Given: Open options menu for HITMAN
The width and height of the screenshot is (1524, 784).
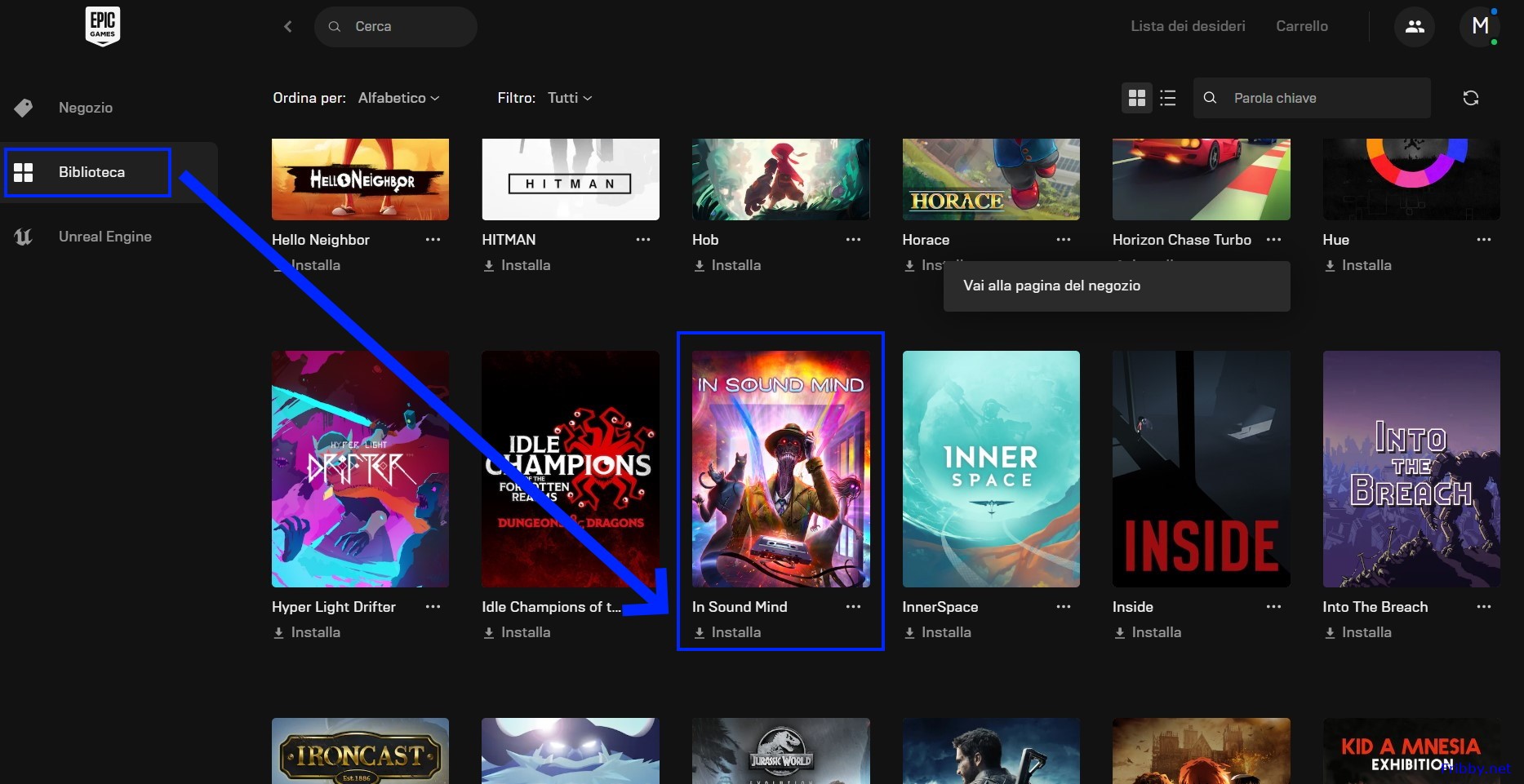Looking at the screenshot, I should 643,240.
